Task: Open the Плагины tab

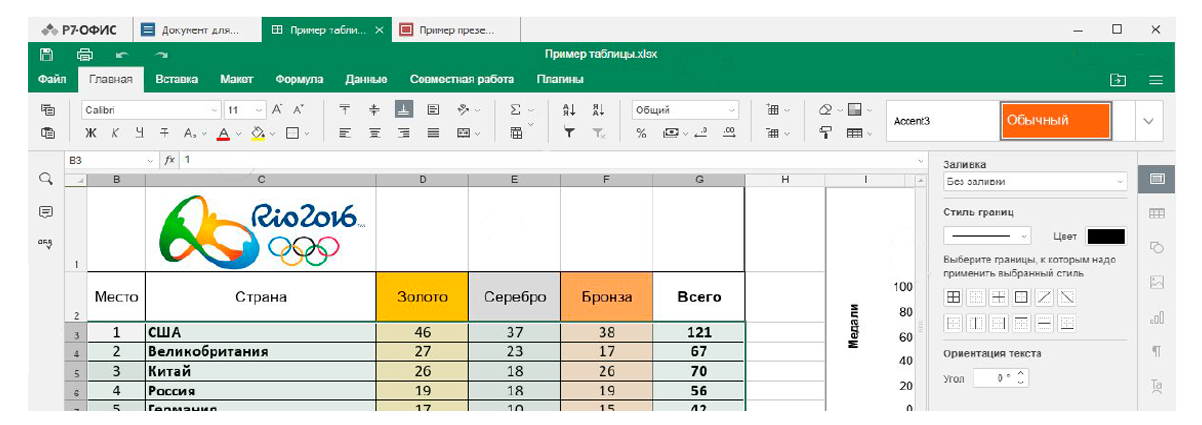Action: pos(561,79)
